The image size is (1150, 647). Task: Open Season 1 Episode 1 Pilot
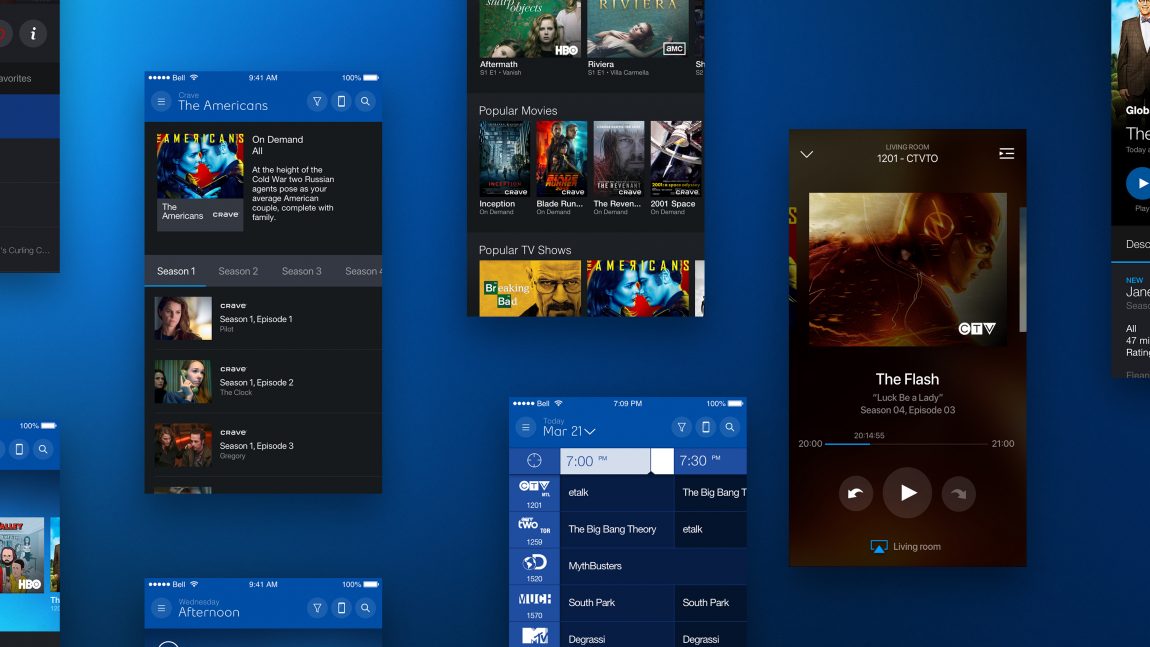click(x=264, y=318)
